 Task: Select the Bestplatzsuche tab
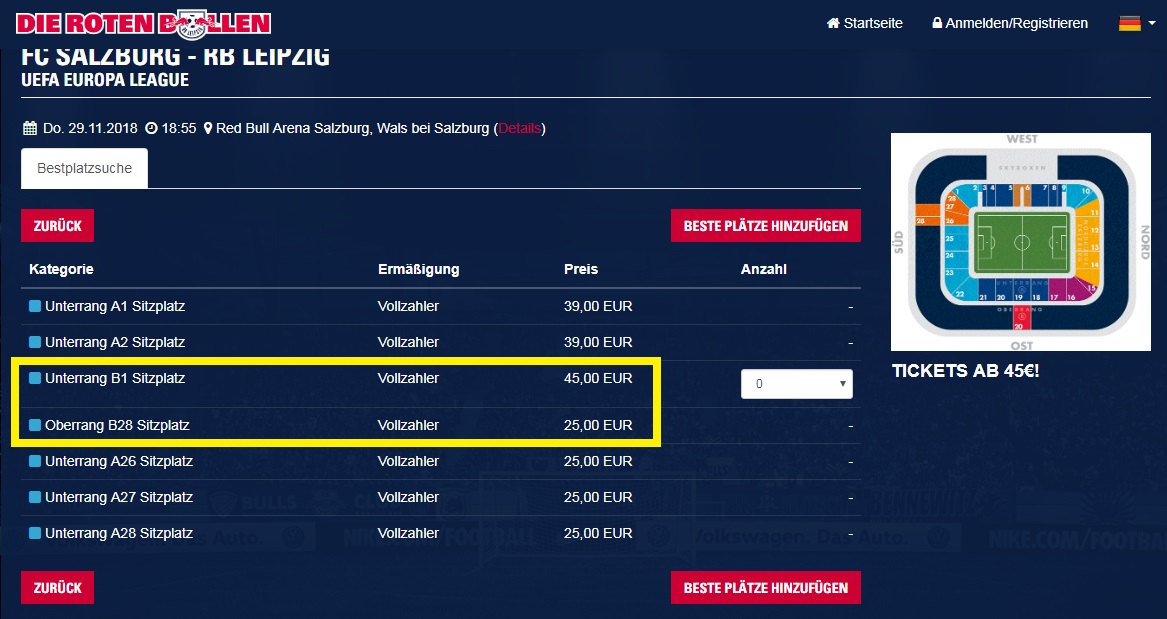click(x=84, y=168)
